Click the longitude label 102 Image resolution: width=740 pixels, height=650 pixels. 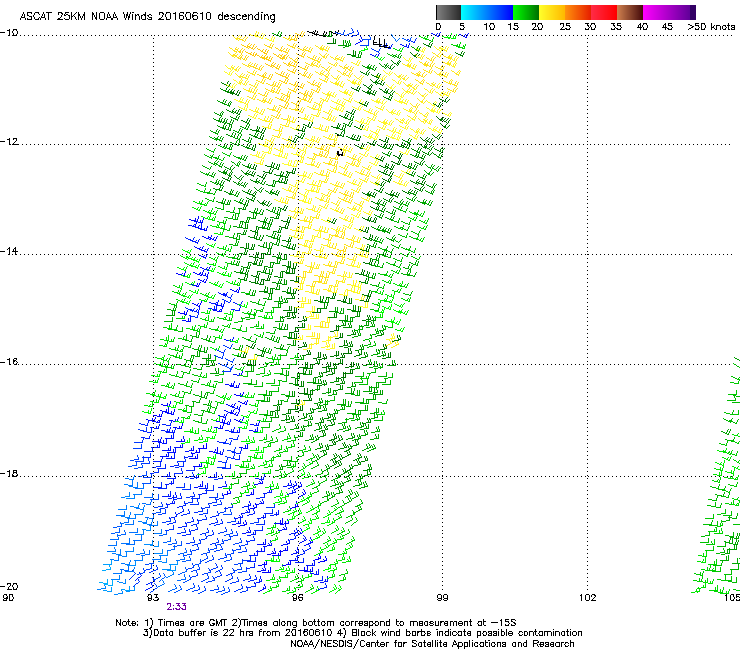(x=588, y=598)
